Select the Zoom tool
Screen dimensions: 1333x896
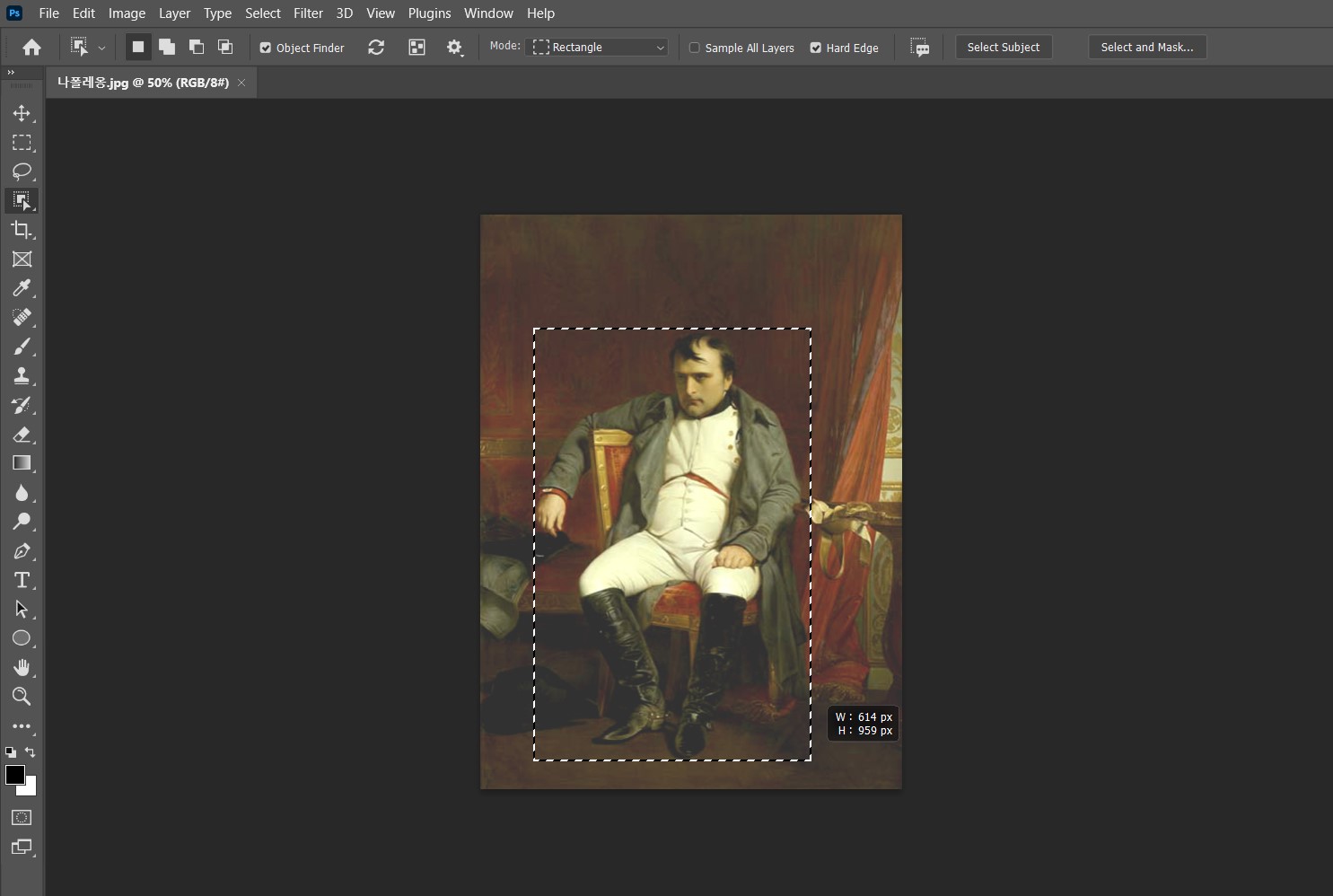pos(22,696)
